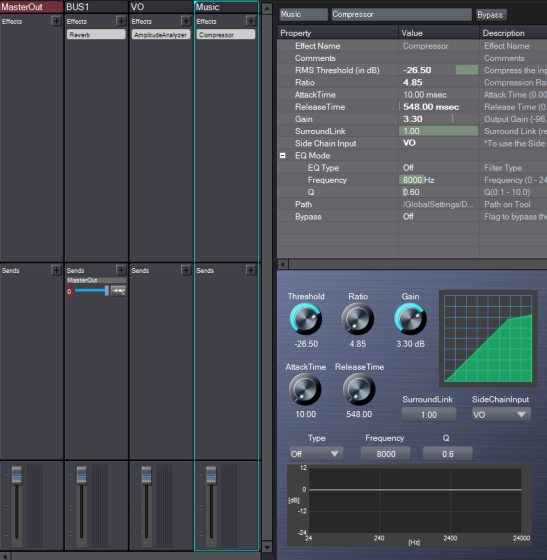This screenshot has width=547, height=560.
Task: Click the mixer horizontal scroll left arrow
Action: pos(5,556)
